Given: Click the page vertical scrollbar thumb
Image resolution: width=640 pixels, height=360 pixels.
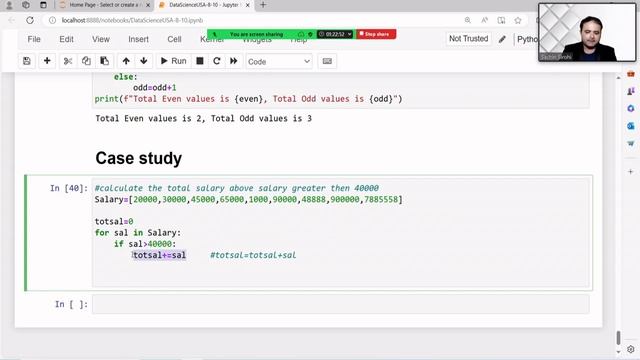Looking at the screenshot, I should tap(618, 338).
